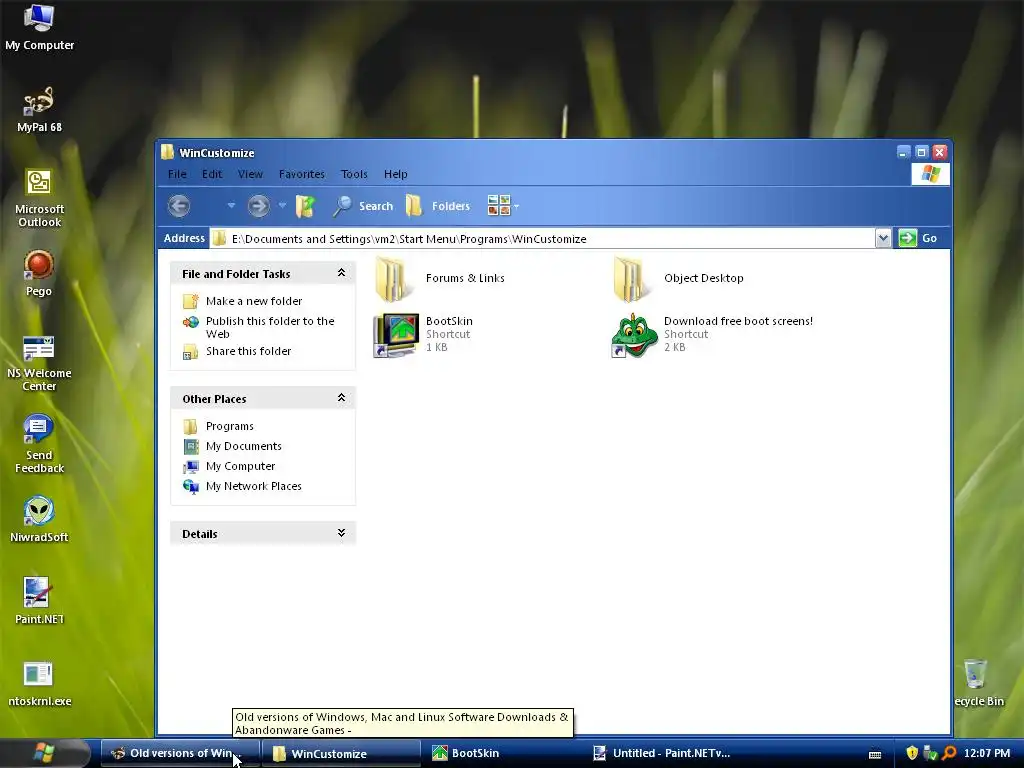Select the Object Desktop folder icon
Screen dimensions: 1024x768
tap(632, 279)
